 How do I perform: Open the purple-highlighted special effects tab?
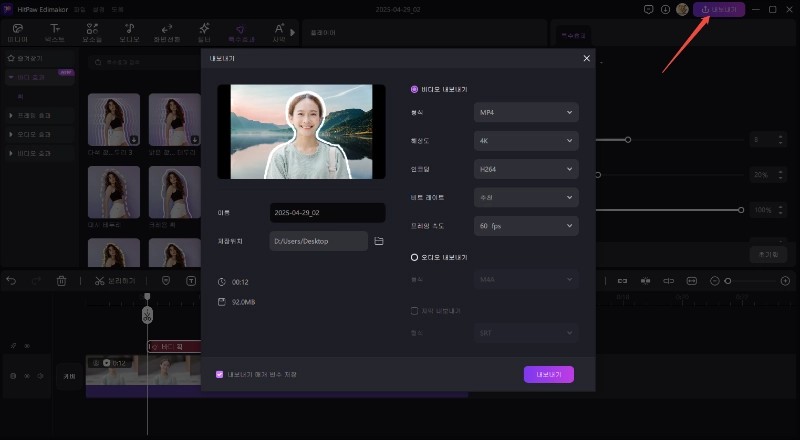pos(241,33)
